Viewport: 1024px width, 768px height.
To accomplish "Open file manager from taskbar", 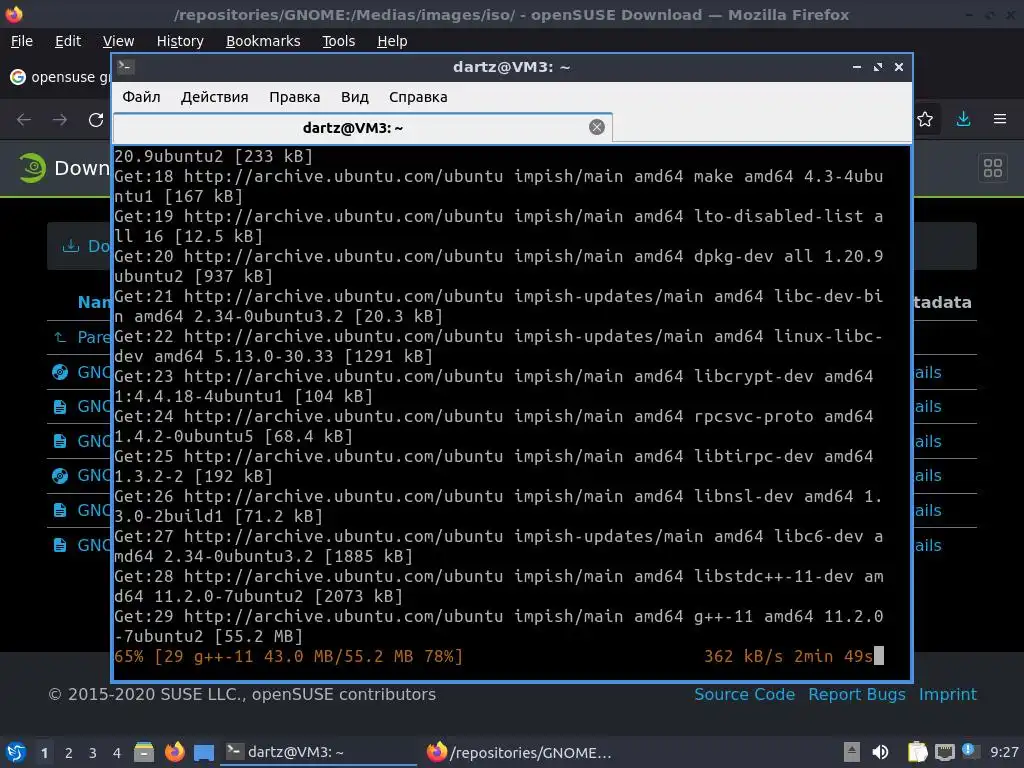I will [144, 752].
